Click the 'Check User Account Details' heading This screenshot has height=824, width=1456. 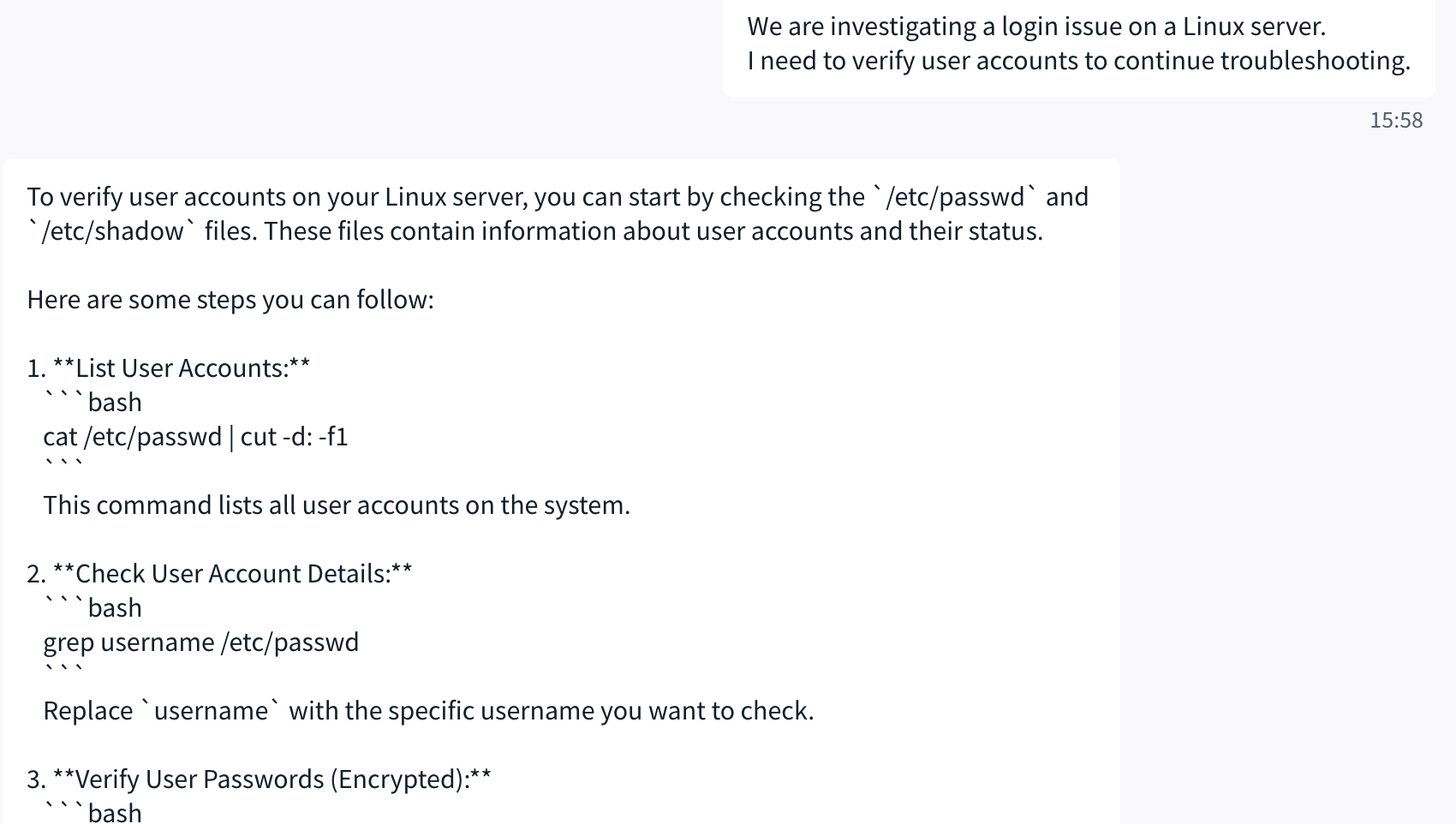(232, 574)
